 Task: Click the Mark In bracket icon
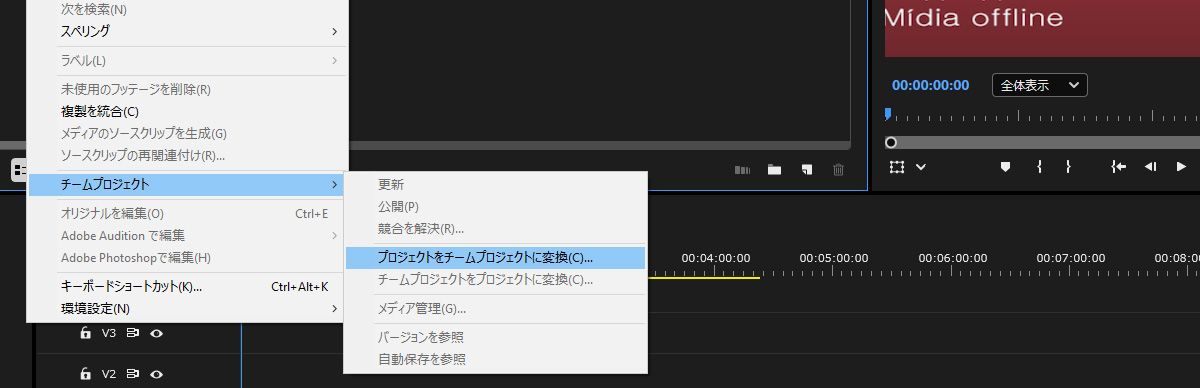click(x=1040, y=167)
